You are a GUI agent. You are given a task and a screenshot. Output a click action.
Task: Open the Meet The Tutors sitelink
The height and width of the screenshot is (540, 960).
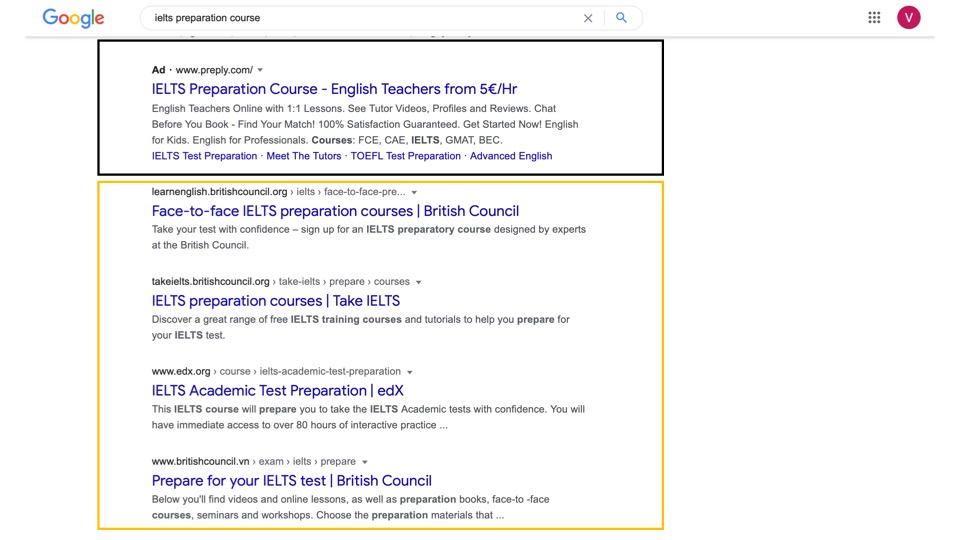point(303,156)
